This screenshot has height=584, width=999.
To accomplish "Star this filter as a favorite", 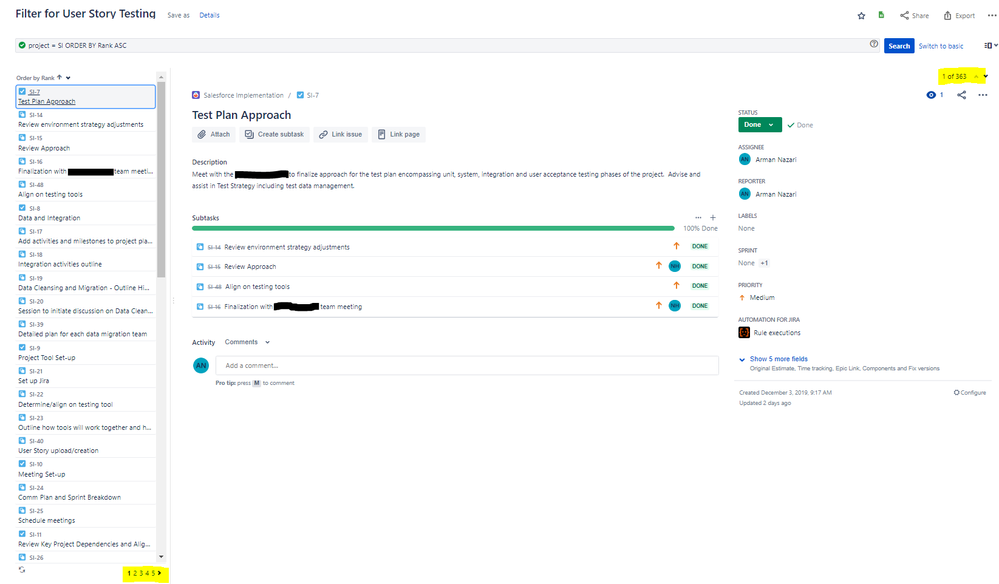I will (x=861, y=16).
